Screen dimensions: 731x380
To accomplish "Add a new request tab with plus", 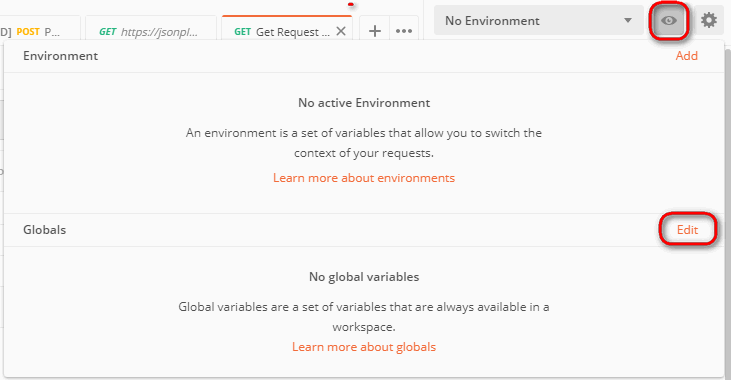I will point(375,31).
